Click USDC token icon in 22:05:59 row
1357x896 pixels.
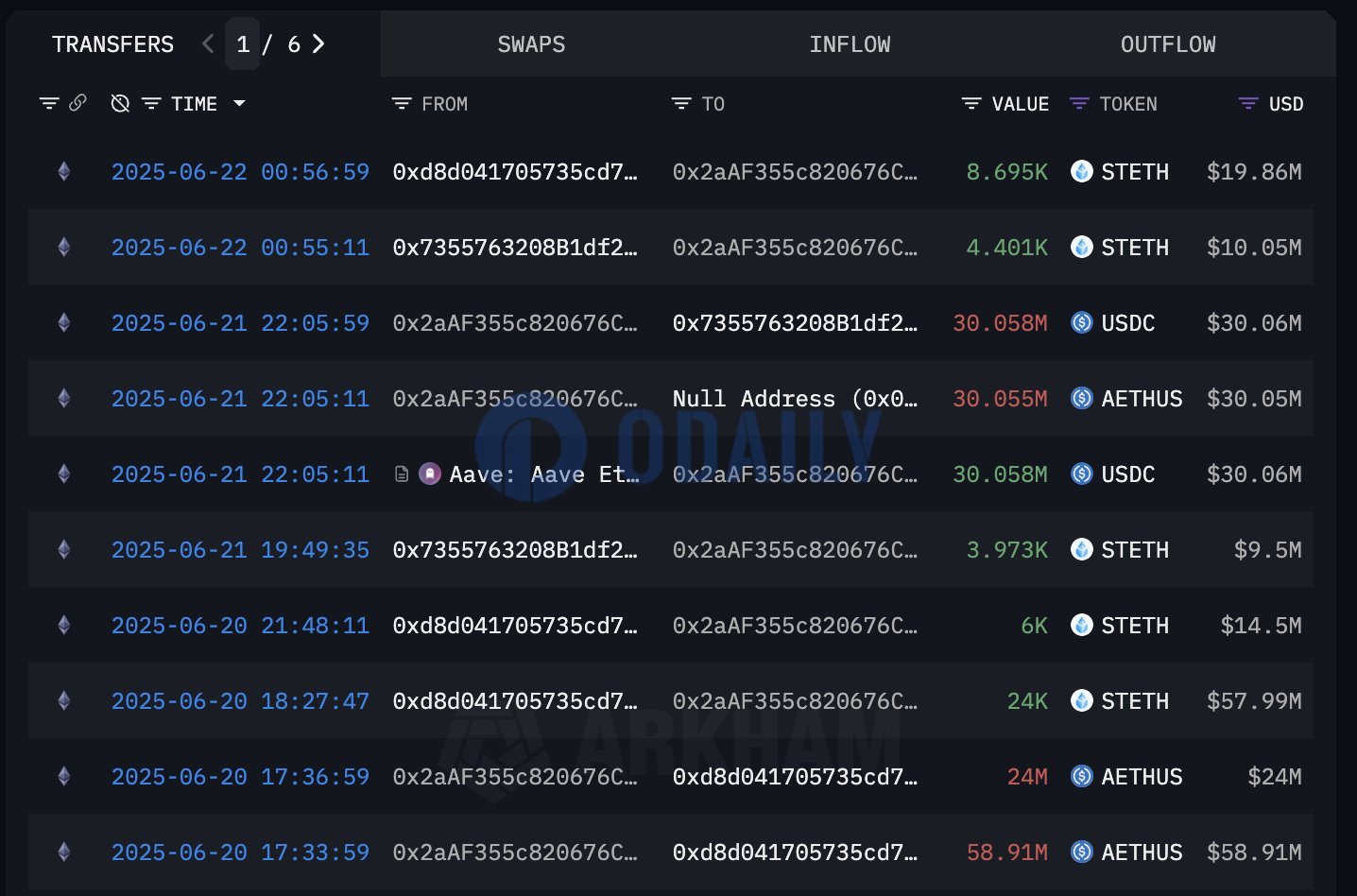[1082, 322]
